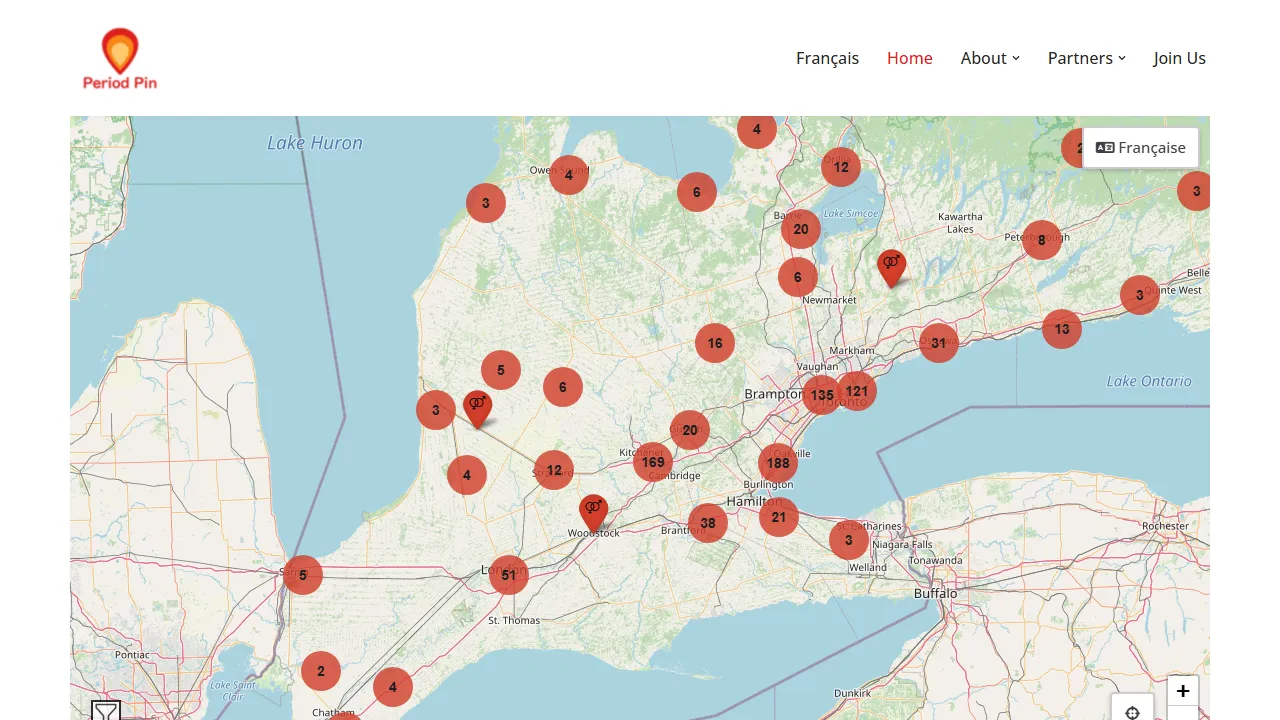1280x720 pixels.
Task: Click the 121 cluster east of Toronto
Action: pos(857,391)
